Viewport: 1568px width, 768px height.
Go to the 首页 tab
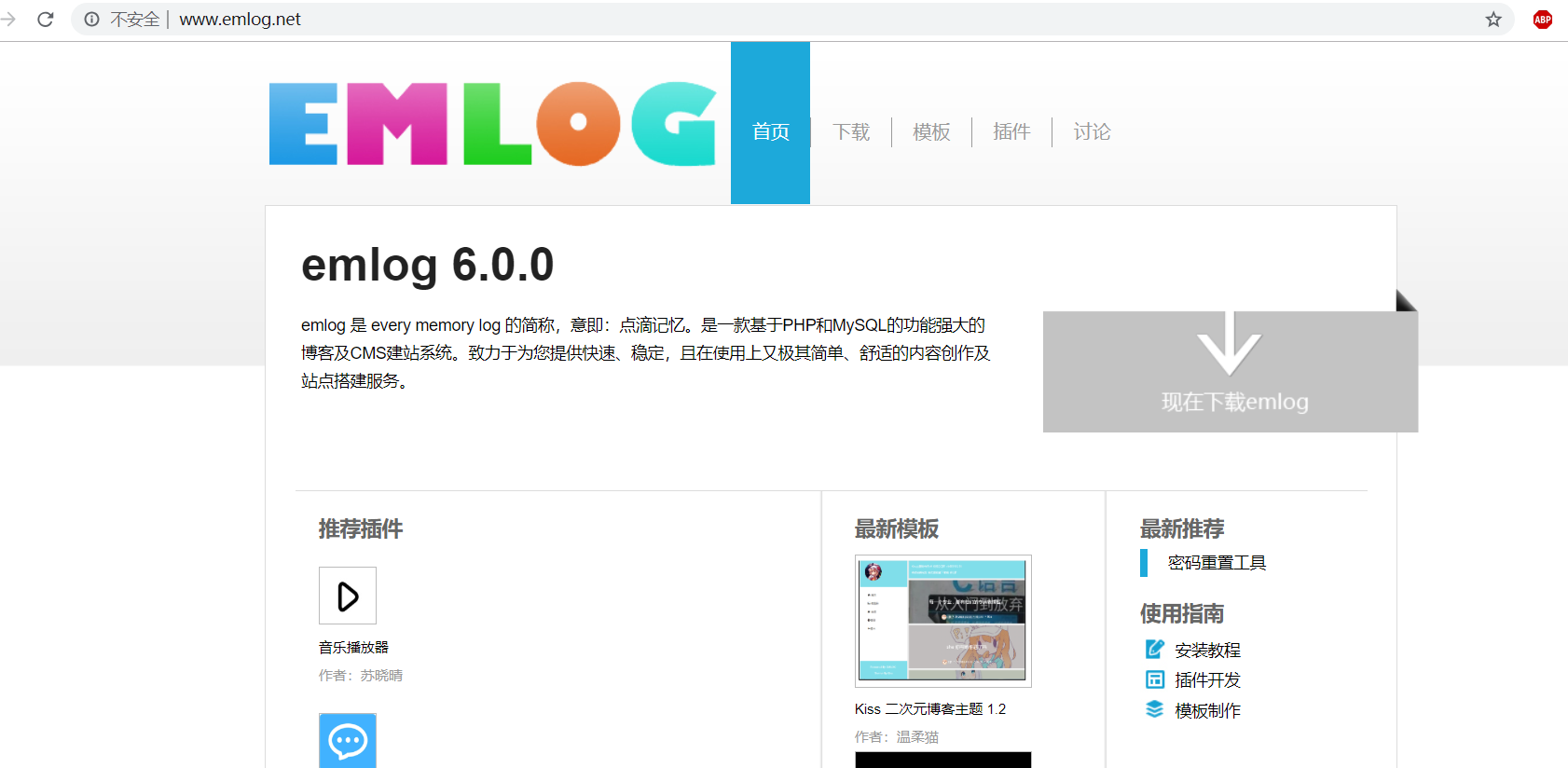pyautogui.click(x=770, y=123)
